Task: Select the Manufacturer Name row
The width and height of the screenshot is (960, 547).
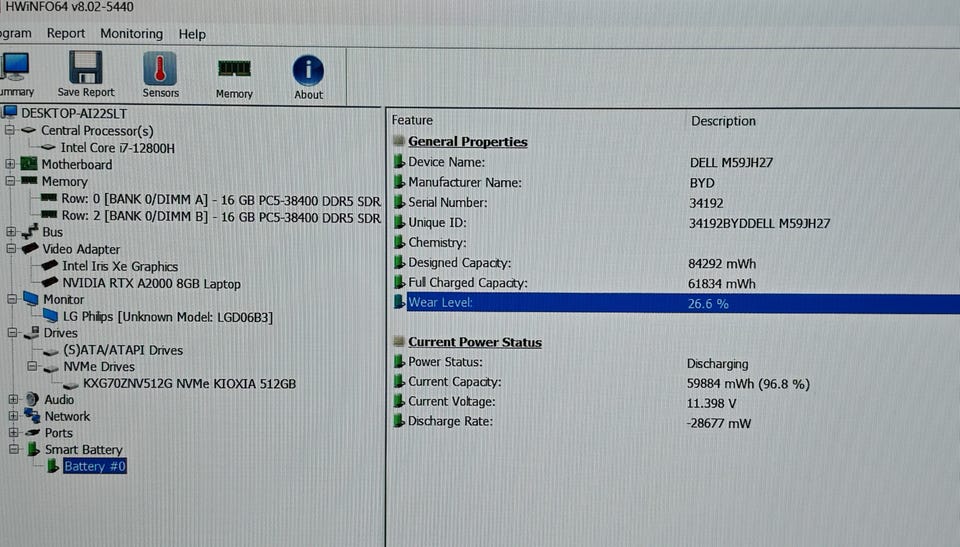Action: pyautogui.click(x=676, y=183)
